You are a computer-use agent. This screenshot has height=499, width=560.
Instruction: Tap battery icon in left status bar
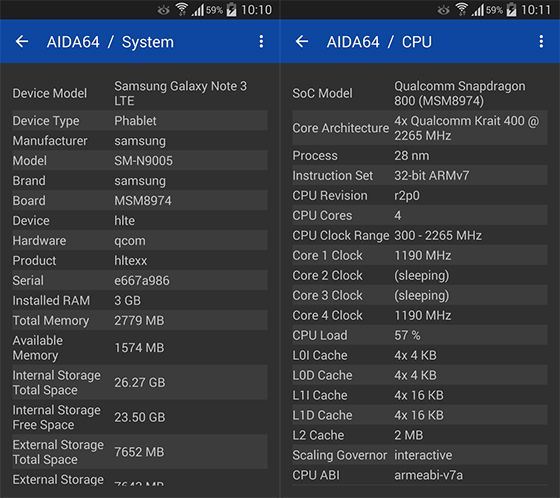[x=231, y=10]
